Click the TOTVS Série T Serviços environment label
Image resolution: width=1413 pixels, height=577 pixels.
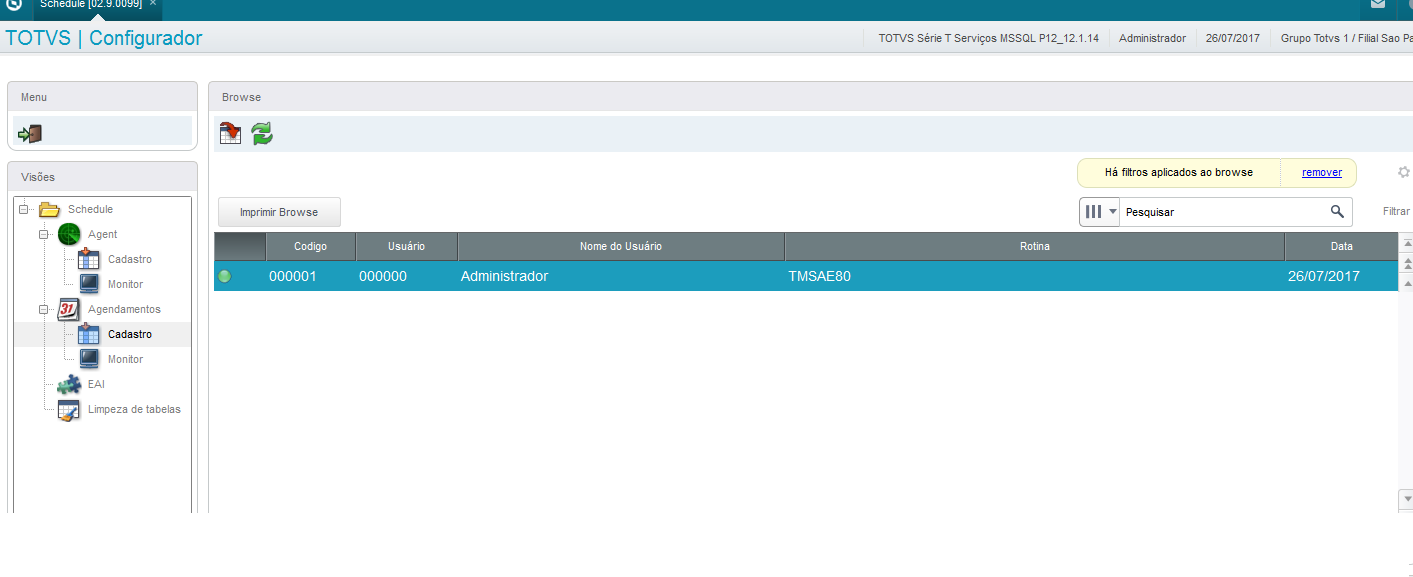click(x=988, y=38)
